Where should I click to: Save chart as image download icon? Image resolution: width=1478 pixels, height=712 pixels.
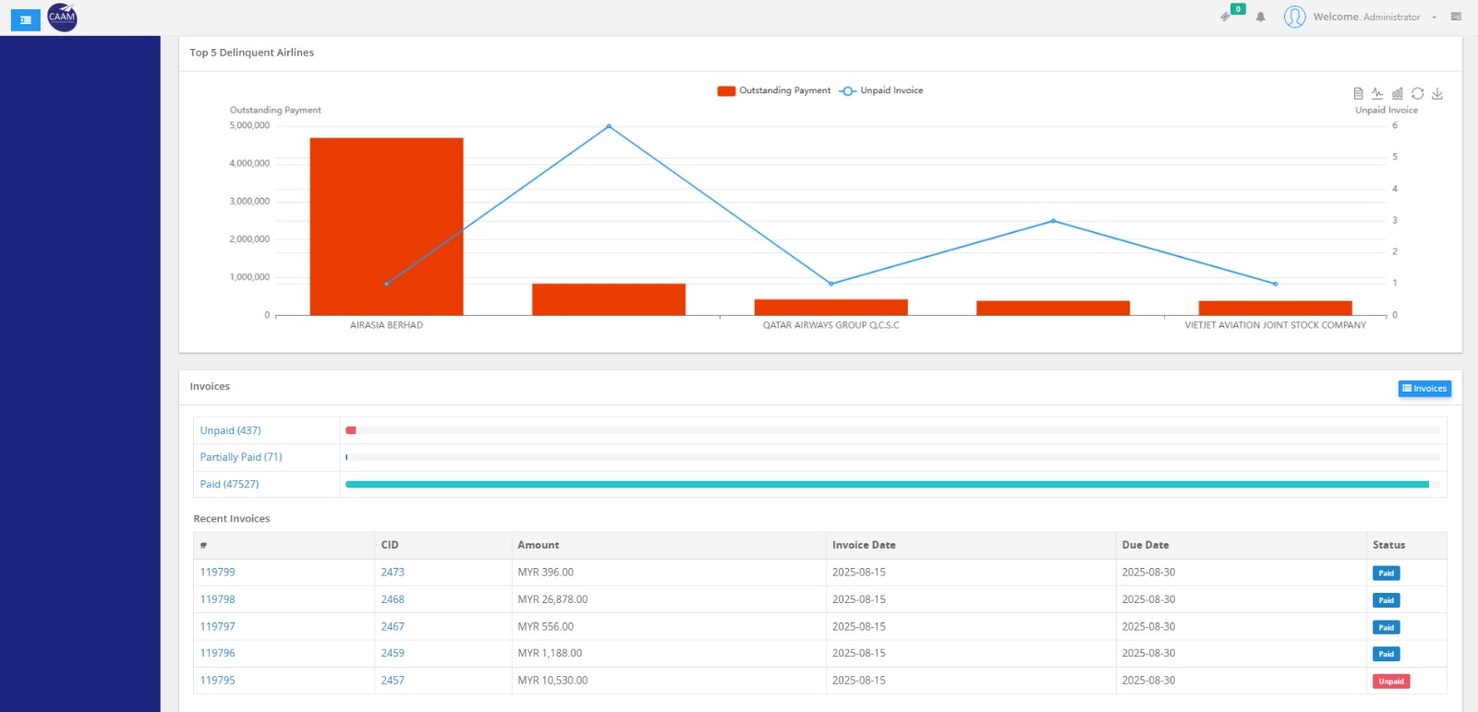[x=1437, y=94]
